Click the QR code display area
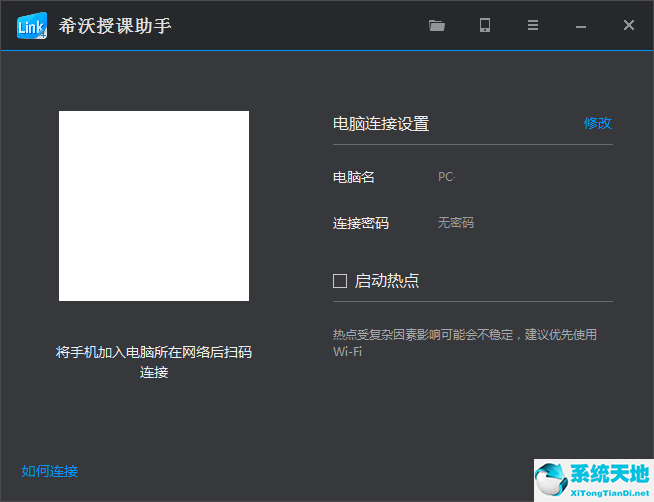Screen dimensions: 654x502 (x=154, y=206)
